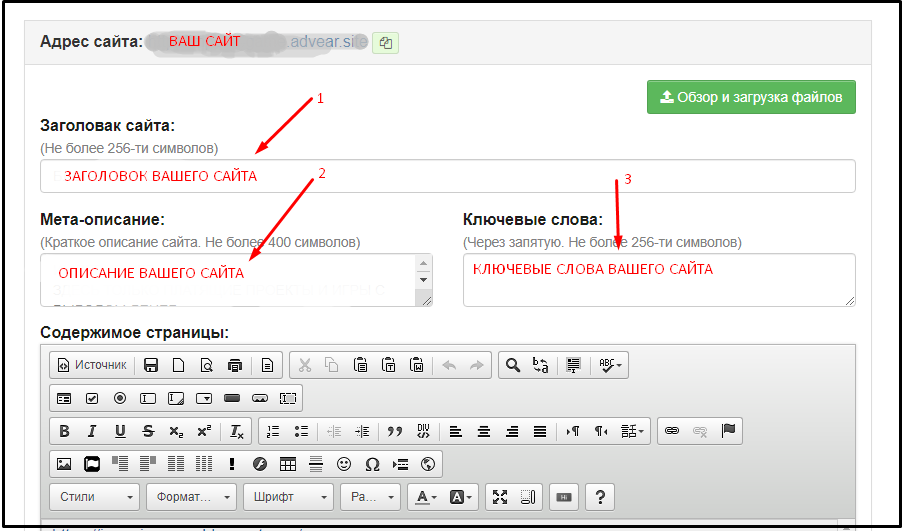Open Find with the magnifier icon
The image size is (903, 531).
(x=513, y=365)
